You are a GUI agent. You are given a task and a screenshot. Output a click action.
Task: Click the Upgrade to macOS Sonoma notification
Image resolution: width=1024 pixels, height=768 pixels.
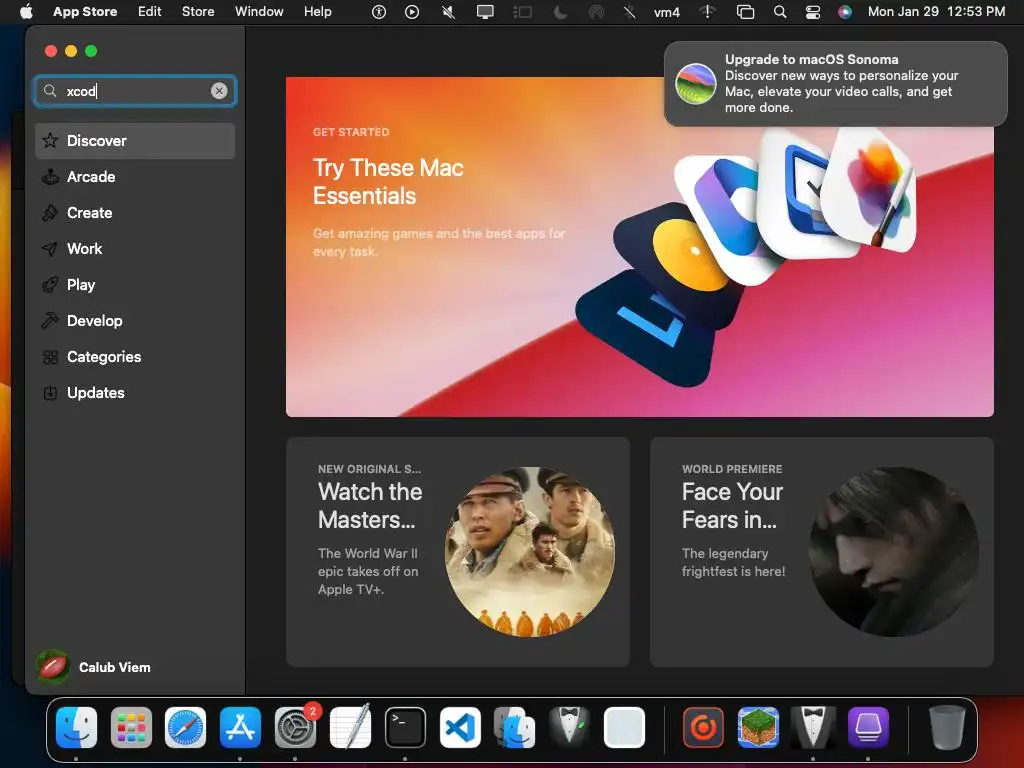(x=835, y=84)
